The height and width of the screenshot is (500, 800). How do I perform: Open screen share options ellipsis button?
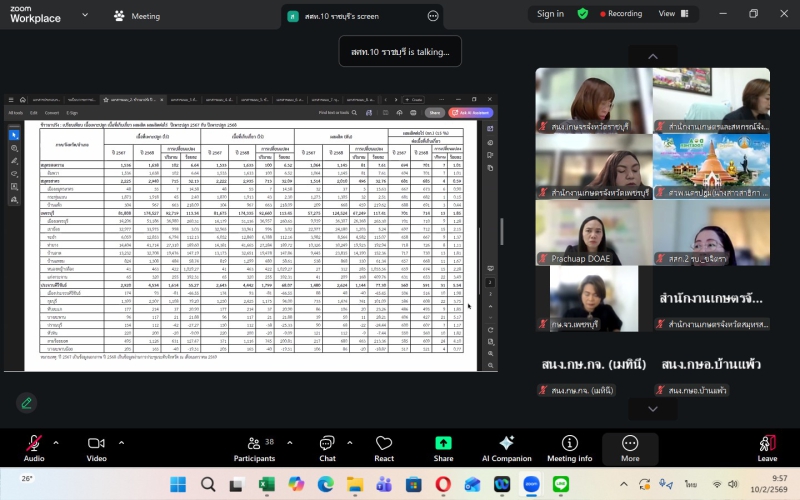(x=433, y=16)
